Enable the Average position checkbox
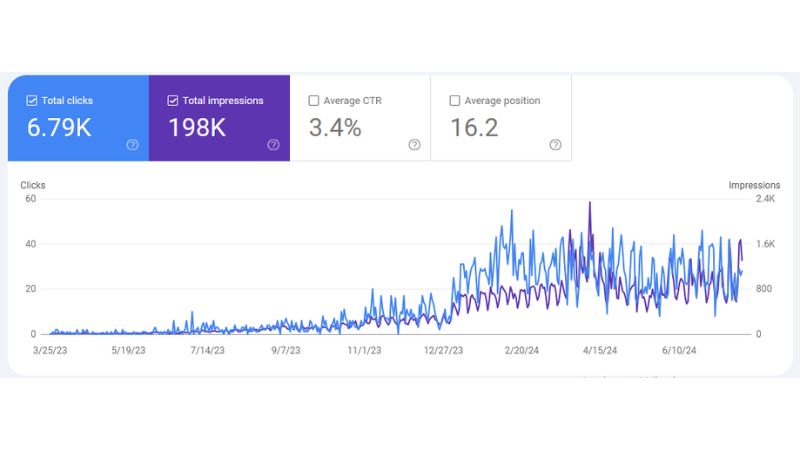 coord(455,101)
